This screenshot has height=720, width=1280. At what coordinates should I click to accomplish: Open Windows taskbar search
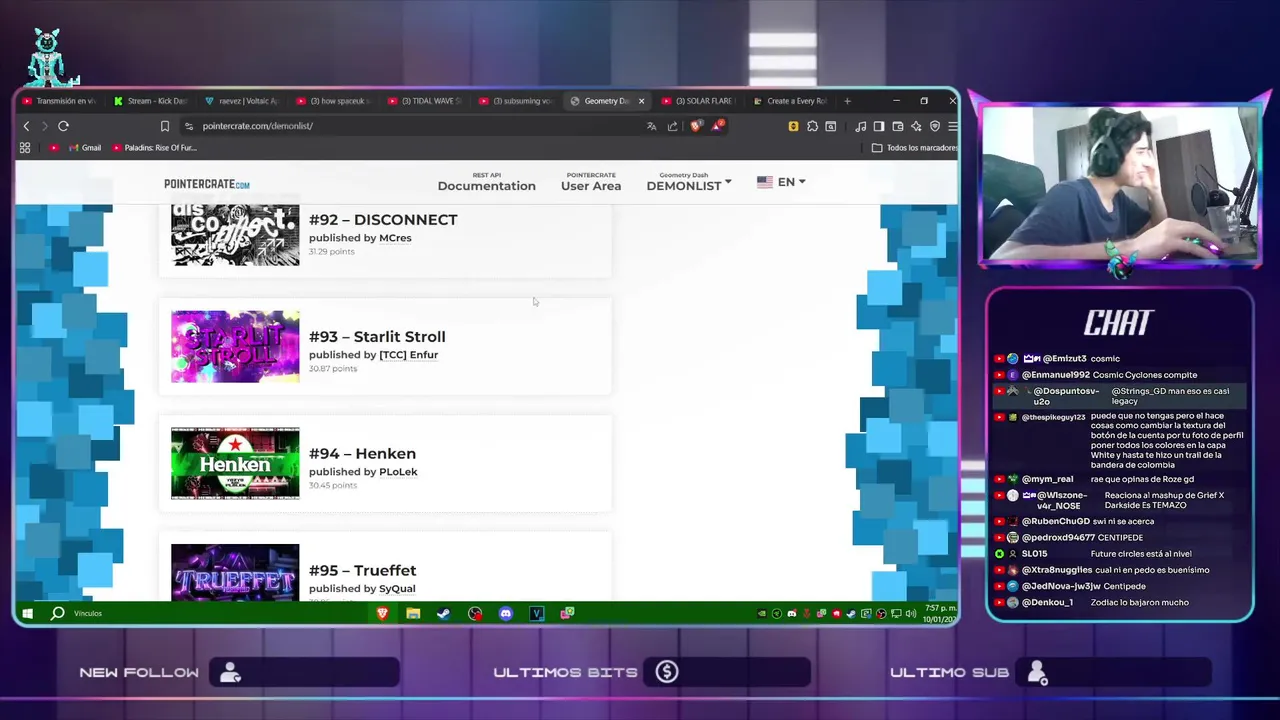57,613
